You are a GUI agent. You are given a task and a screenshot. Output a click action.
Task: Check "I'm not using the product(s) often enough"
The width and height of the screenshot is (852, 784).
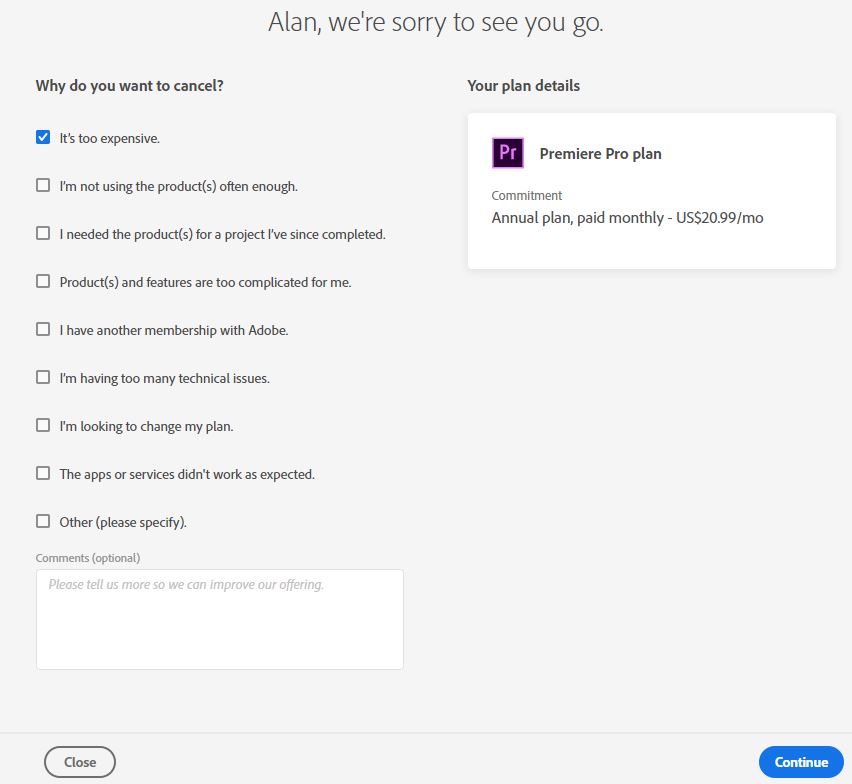click(x=43, y=185)
